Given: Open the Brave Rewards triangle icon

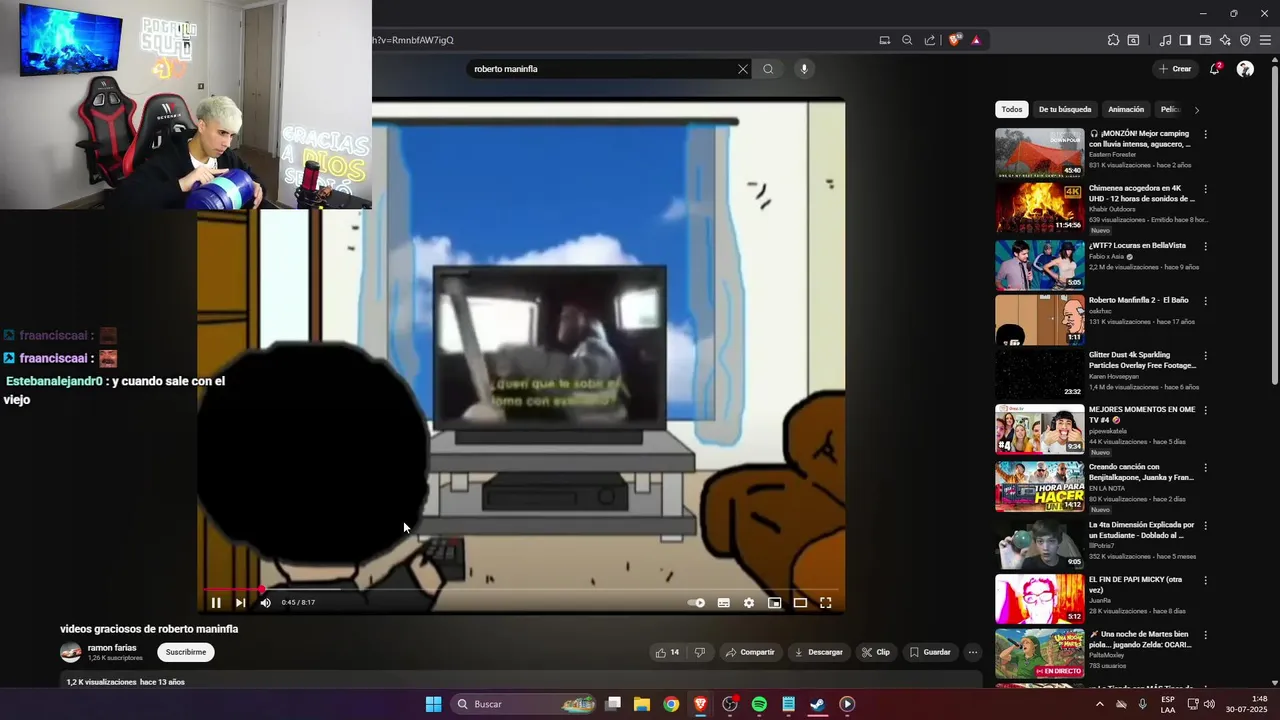Looking at the screenshot, I should 976,40.
